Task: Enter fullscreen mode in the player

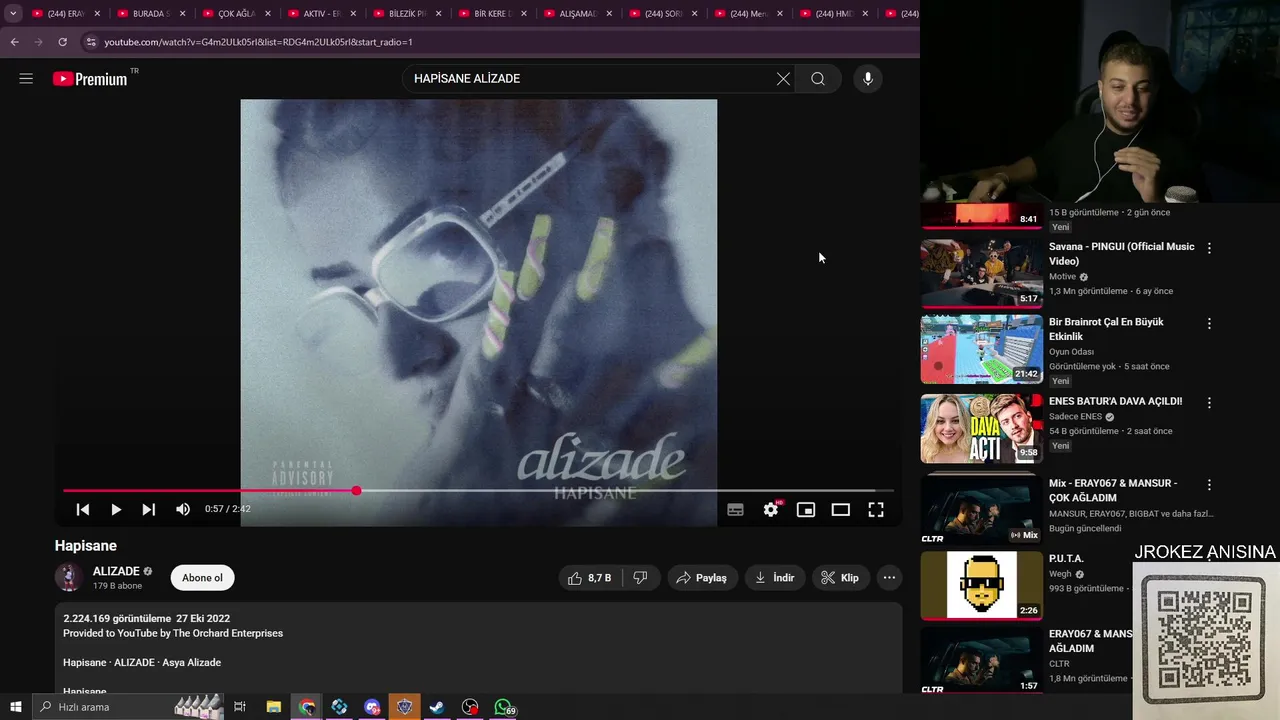Action: point(876,509)
